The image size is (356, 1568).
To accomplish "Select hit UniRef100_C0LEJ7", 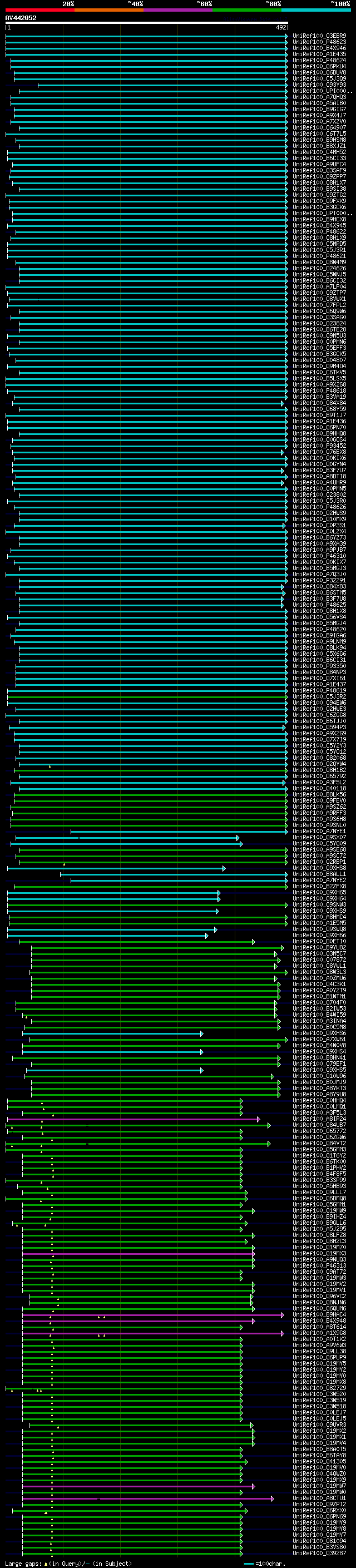I will (319, 1414).
